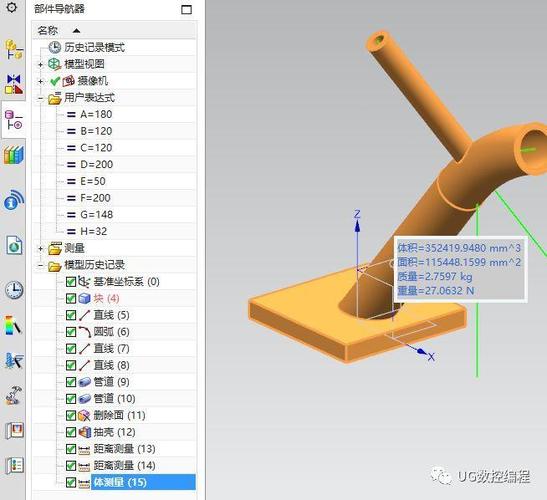Select the 基准坐标系 (0) datum icon
The image size is (547, 500).
point(84,282)
